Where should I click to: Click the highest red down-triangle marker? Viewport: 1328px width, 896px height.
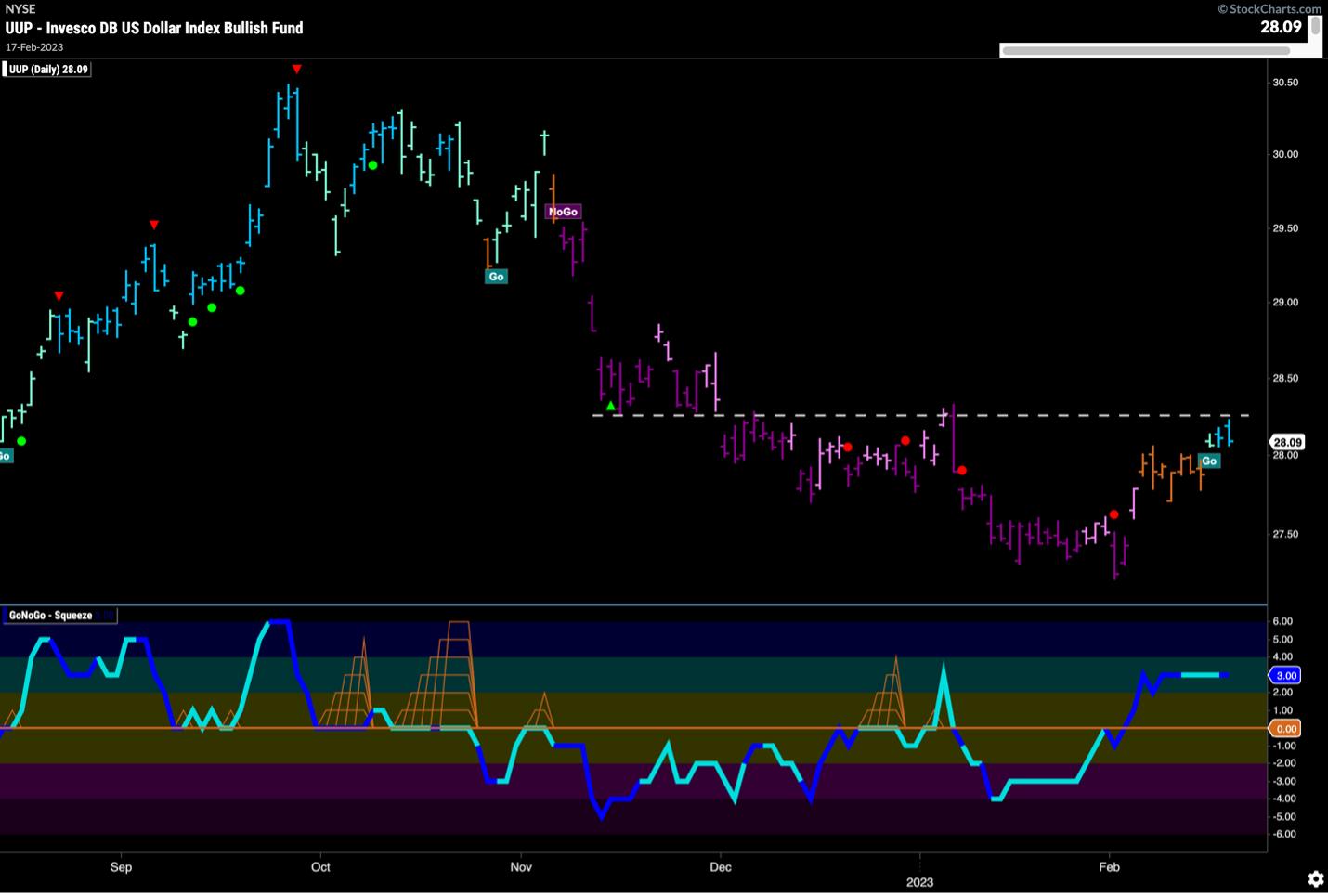click(x=296, y=70)
